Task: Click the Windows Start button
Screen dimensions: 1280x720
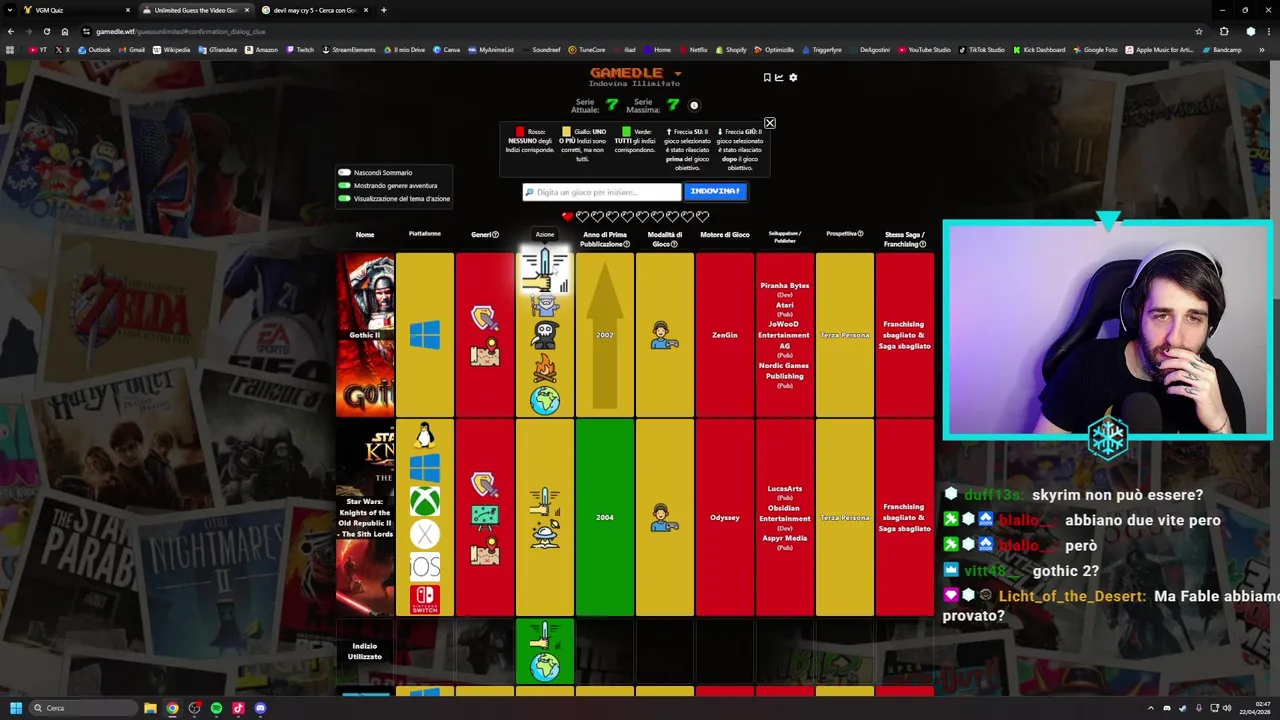Action: [x=15, y=708]
